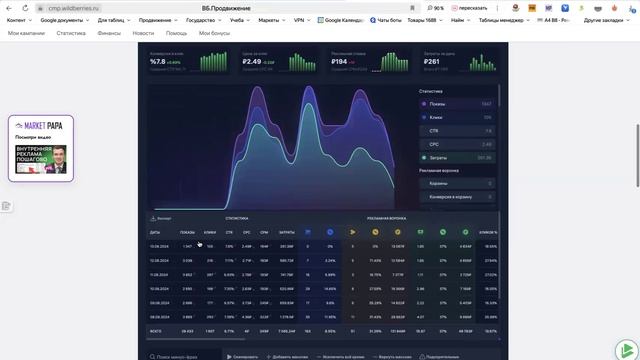Click the suspicious phrases warning icon
The height and width of the screenshot is (360, 640).
click(x=422, y=357)
